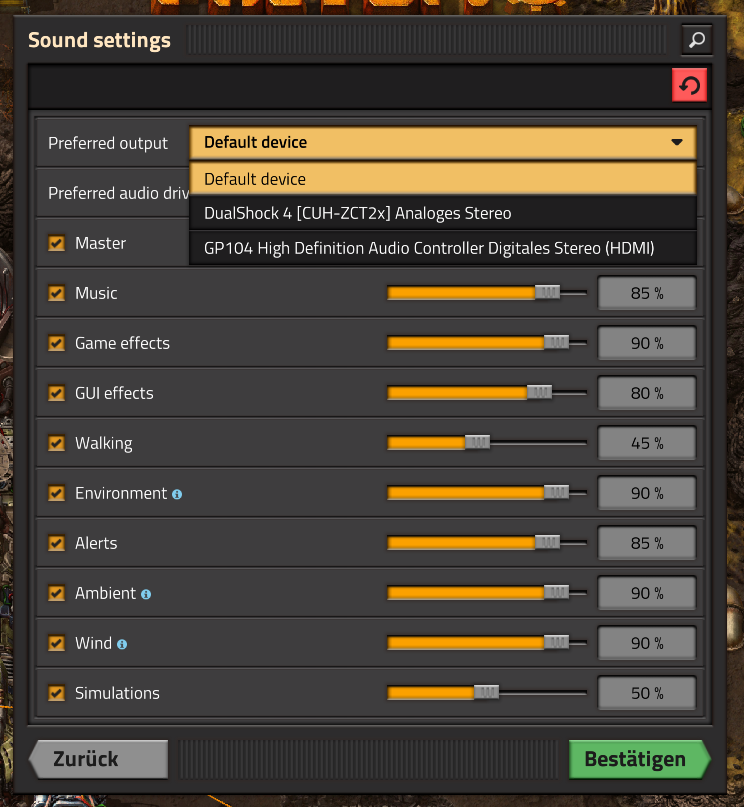Confirm settings with the Bestätigen button
This screenshot has width=744, height=807.
[640, 759]
